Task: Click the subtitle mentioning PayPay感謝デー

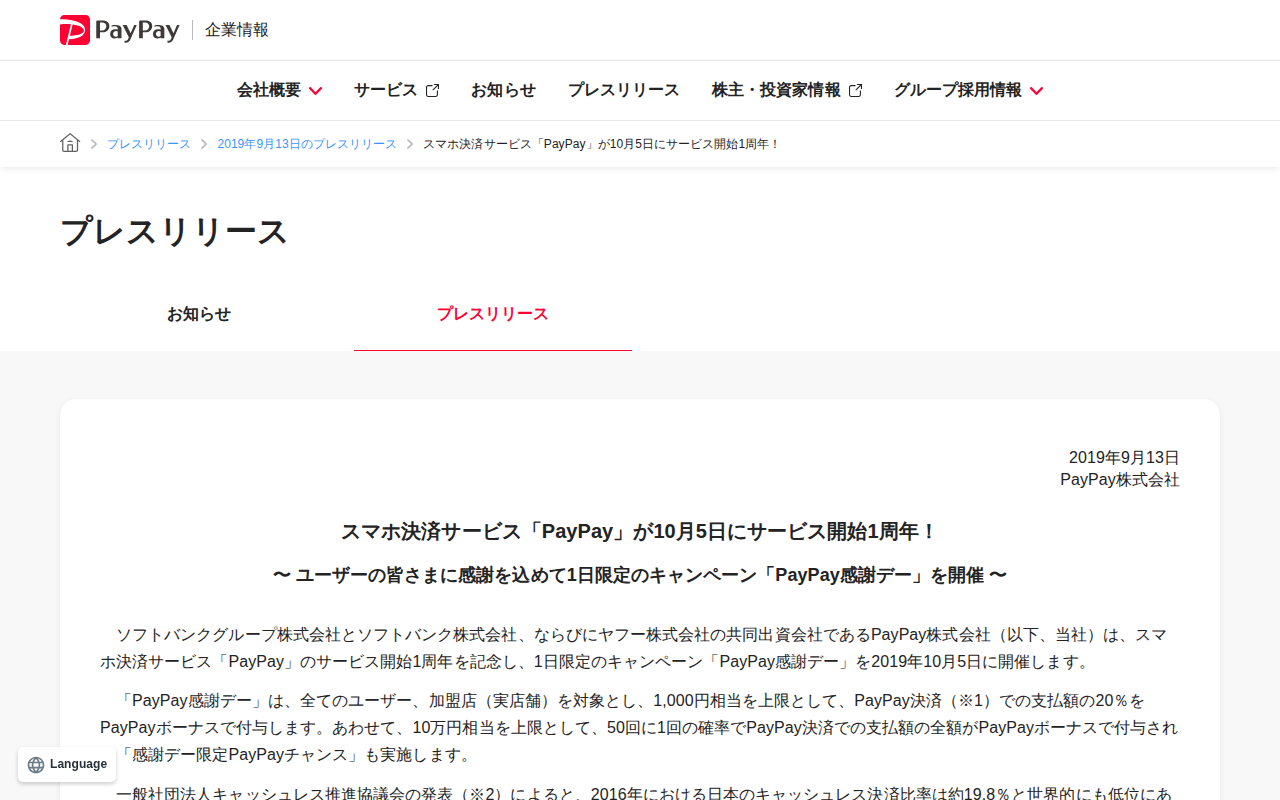Action: tap(640, 575)
